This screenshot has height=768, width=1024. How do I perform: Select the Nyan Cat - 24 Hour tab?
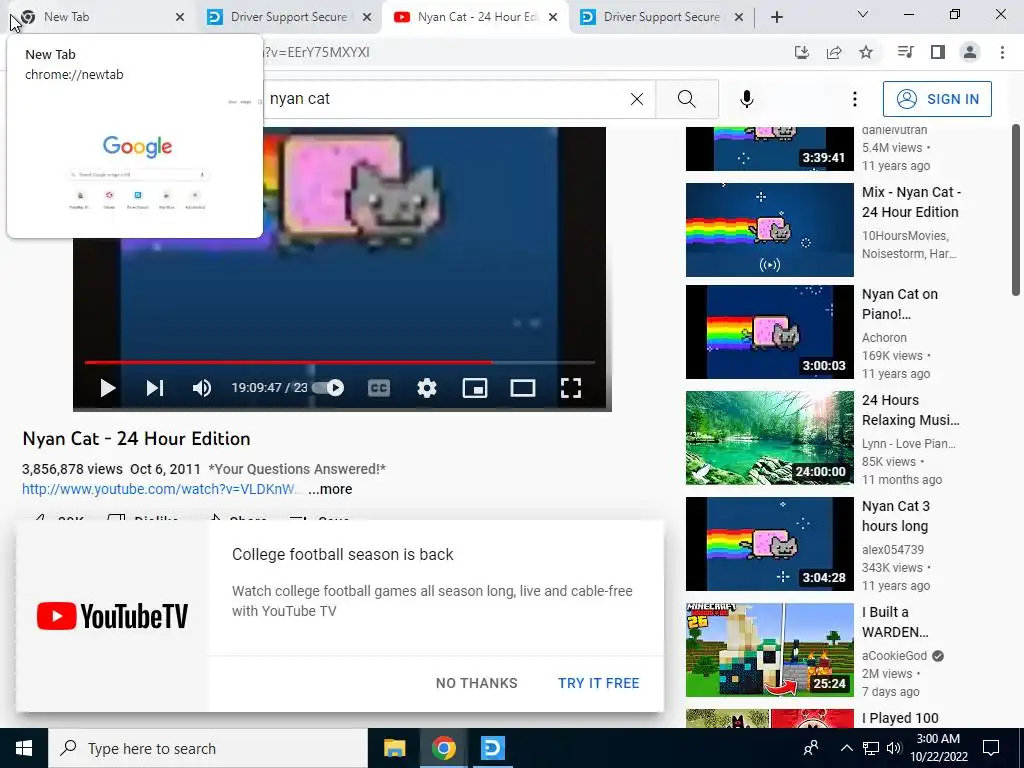(477, 17)
